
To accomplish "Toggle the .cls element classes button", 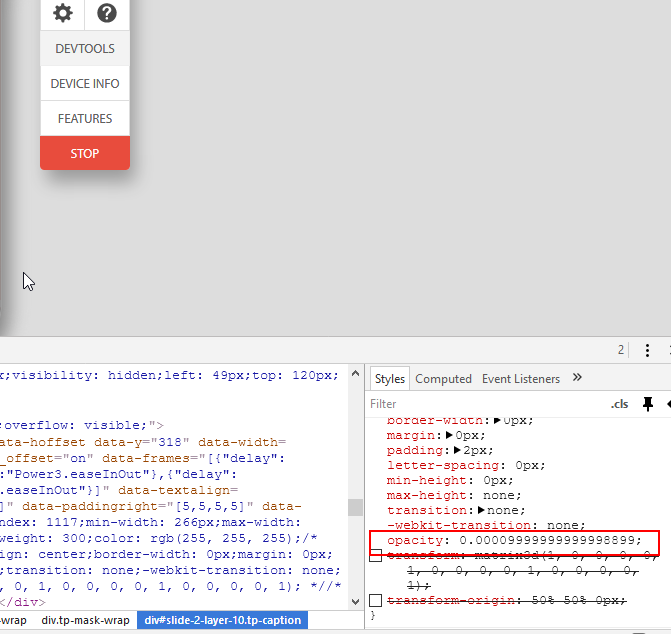I will click(620, 404).
